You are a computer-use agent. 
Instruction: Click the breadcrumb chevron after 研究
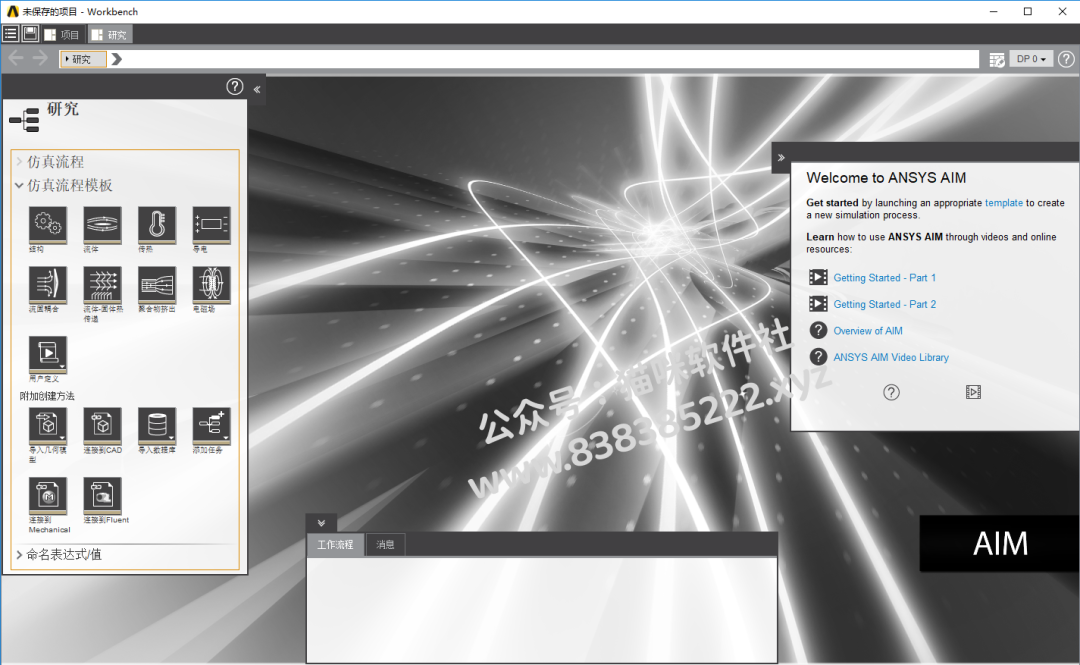click(x=116, y=59)
